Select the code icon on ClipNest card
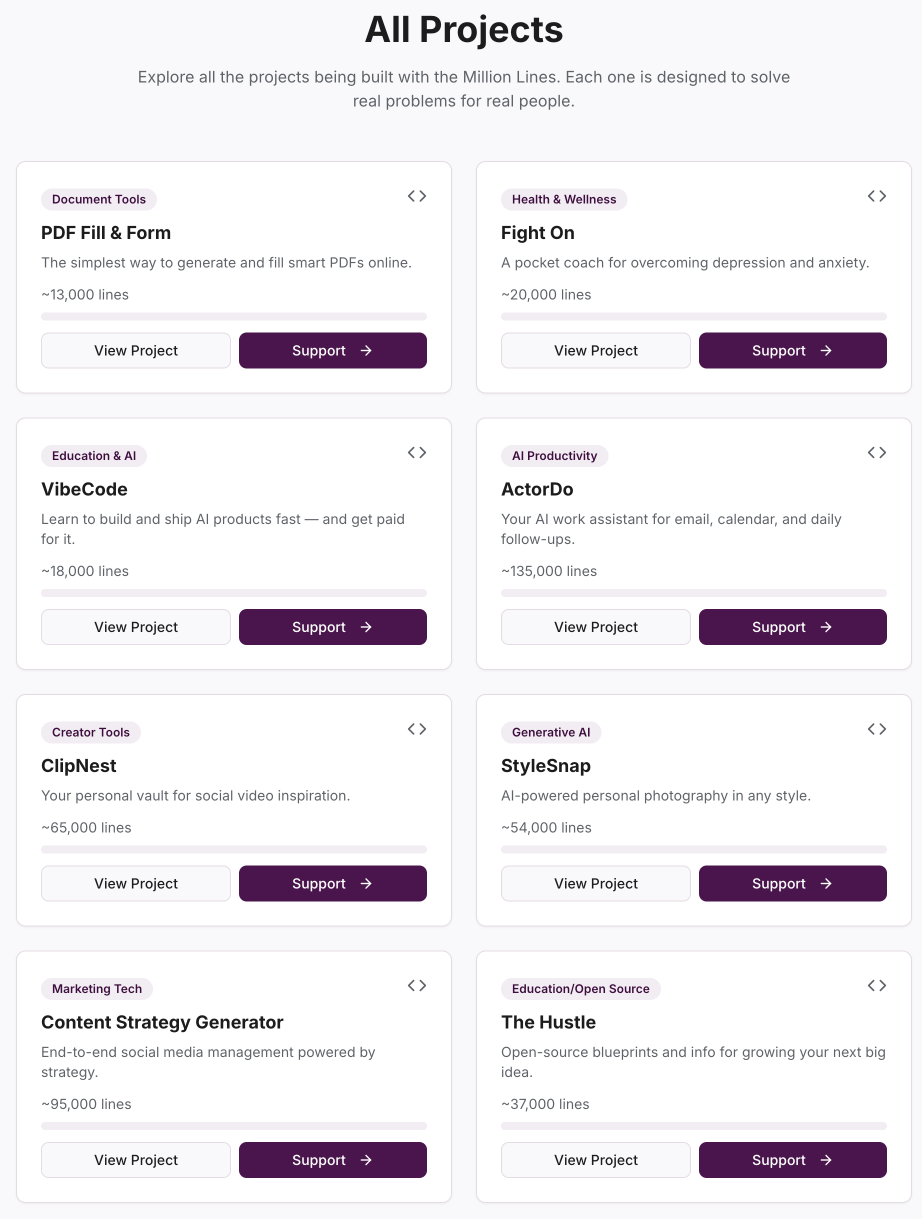This screenshot has width=922, height=1219. click(417, 729)
